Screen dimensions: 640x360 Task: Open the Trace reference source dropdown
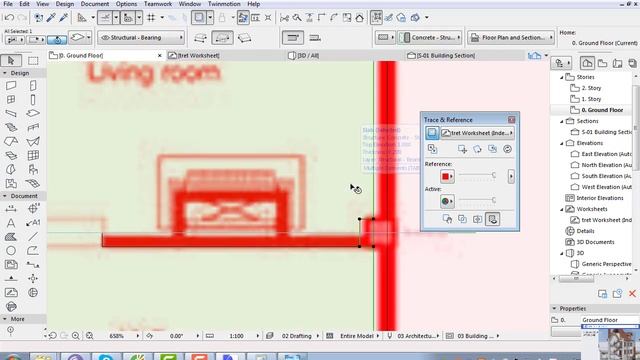click(x=477, y=133)
